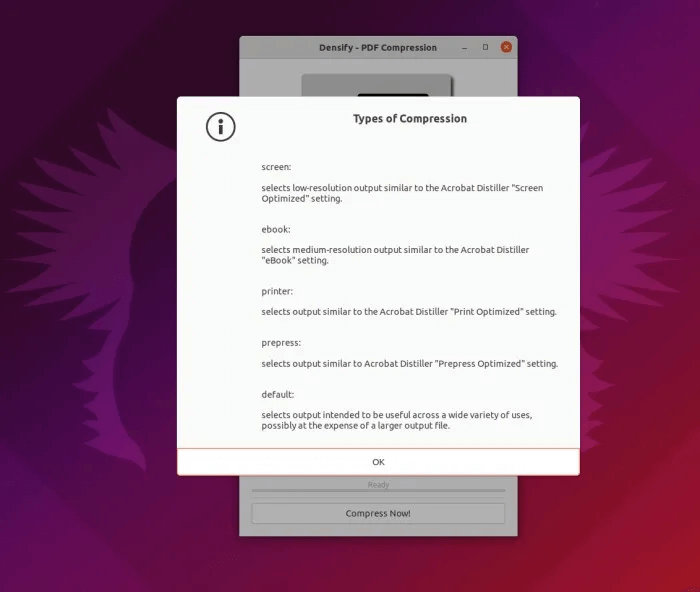Click the "ebook:" label
The width and height of the screenshot is (700, 592).
(276, 229)
